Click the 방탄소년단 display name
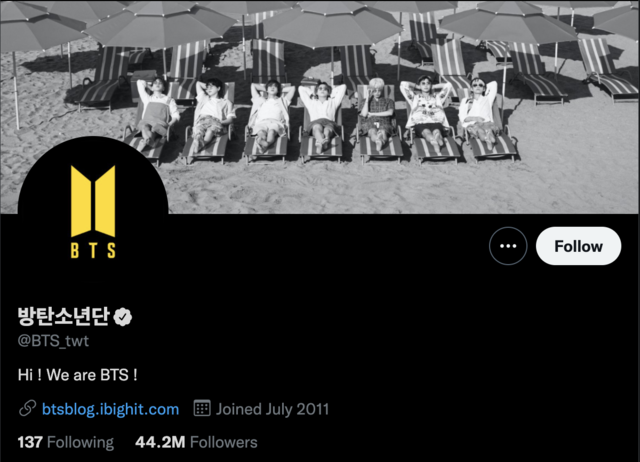The width and height of the screenshot is (640, 462). (x=64, y=316)
